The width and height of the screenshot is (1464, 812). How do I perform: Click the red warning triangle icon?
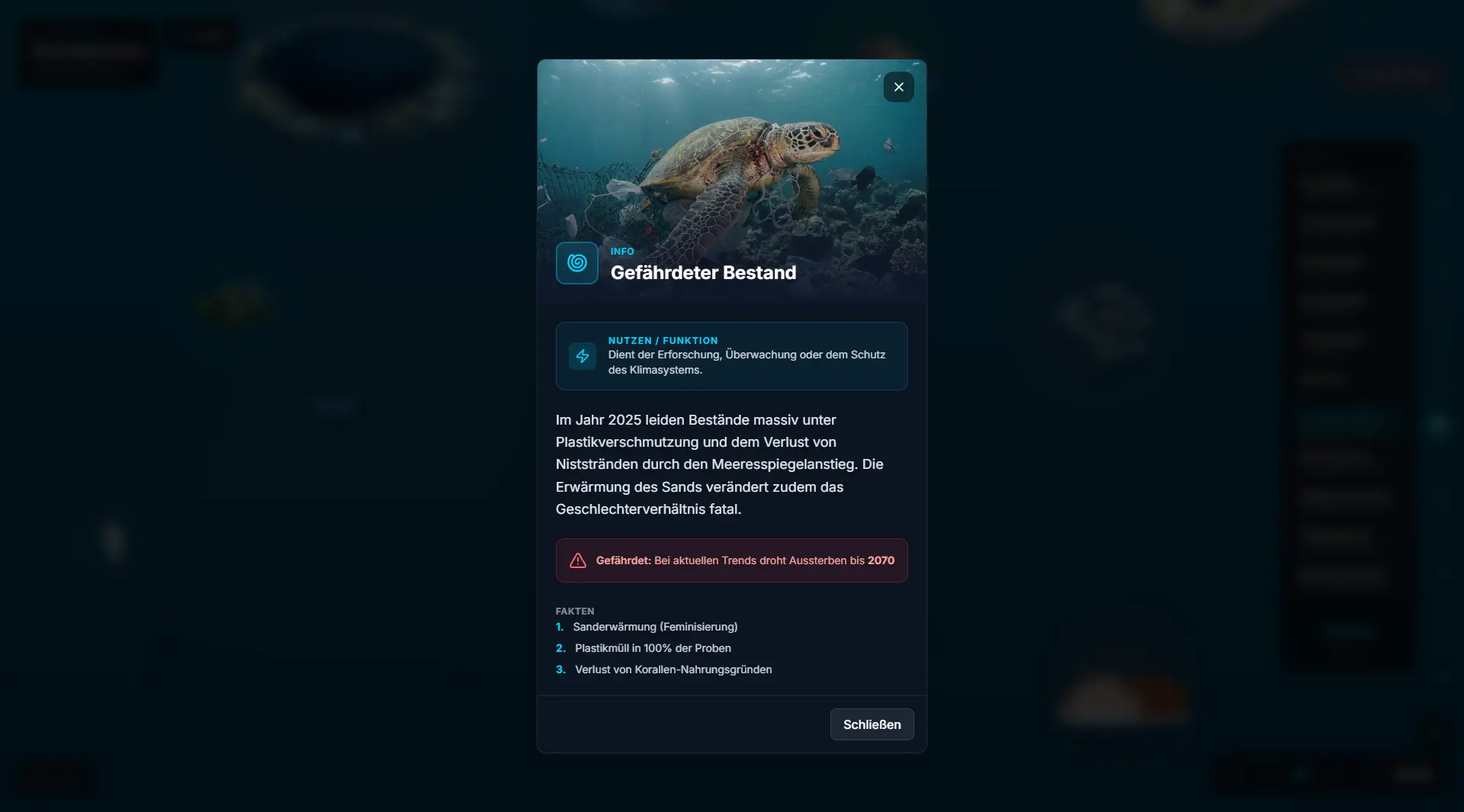pos(578,560)
